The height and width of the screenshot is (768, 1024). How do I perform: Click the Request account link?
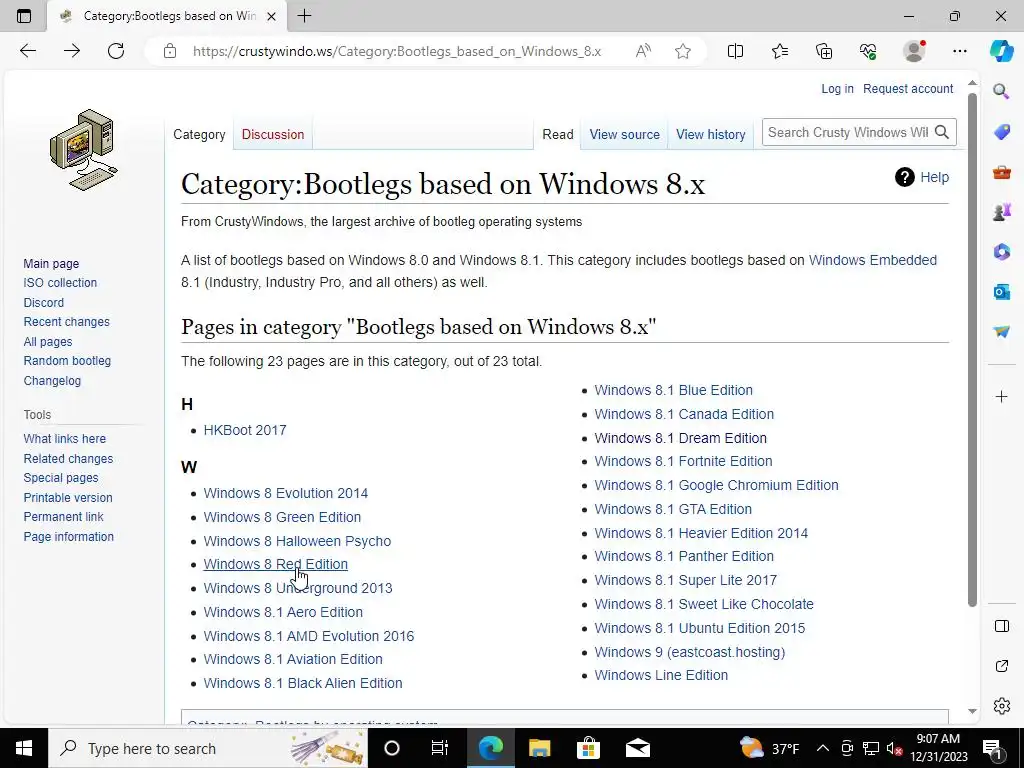908,89
